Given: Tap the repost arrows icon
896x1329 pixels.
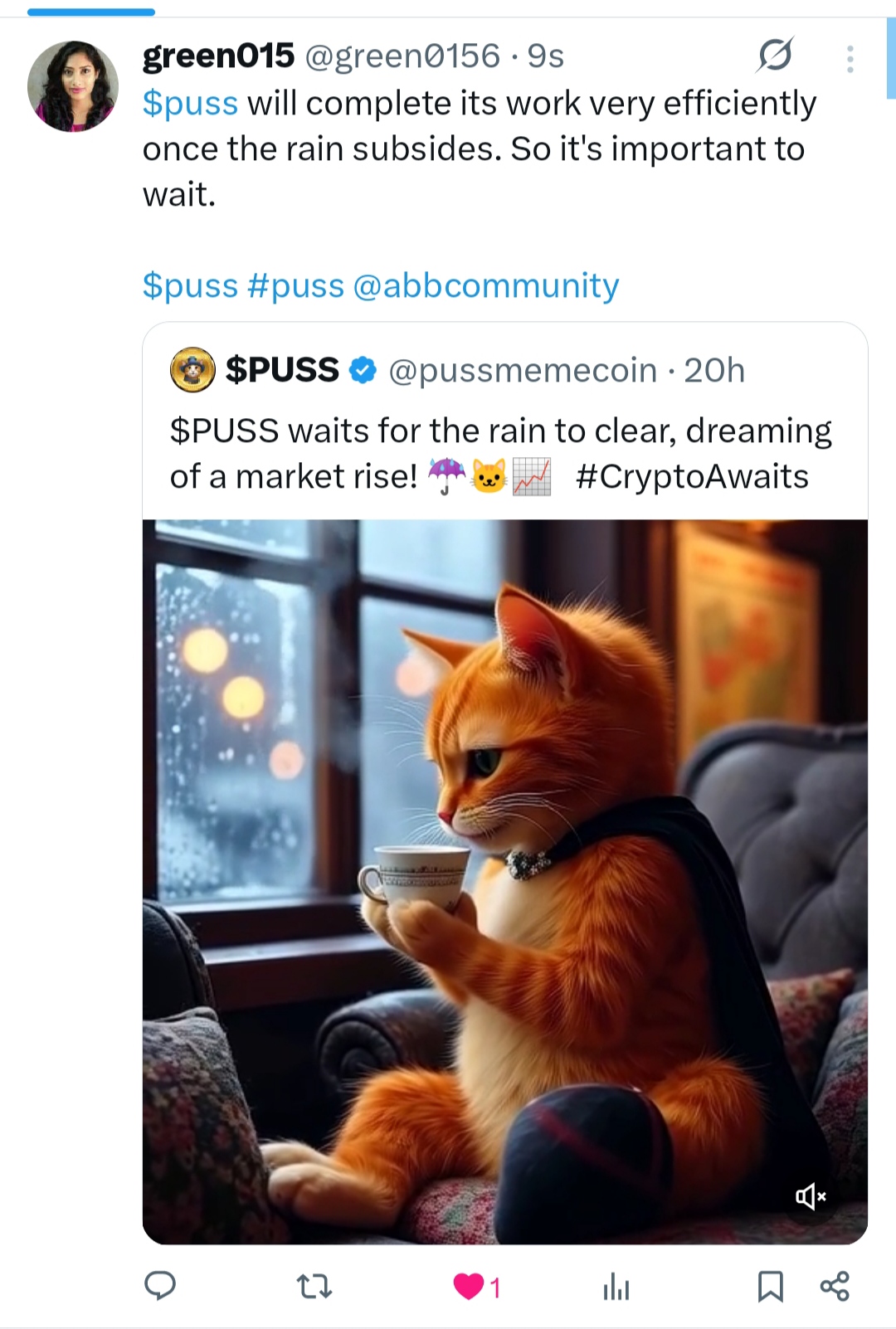Looking at the screenshot, I should [x=314, y=1287].
